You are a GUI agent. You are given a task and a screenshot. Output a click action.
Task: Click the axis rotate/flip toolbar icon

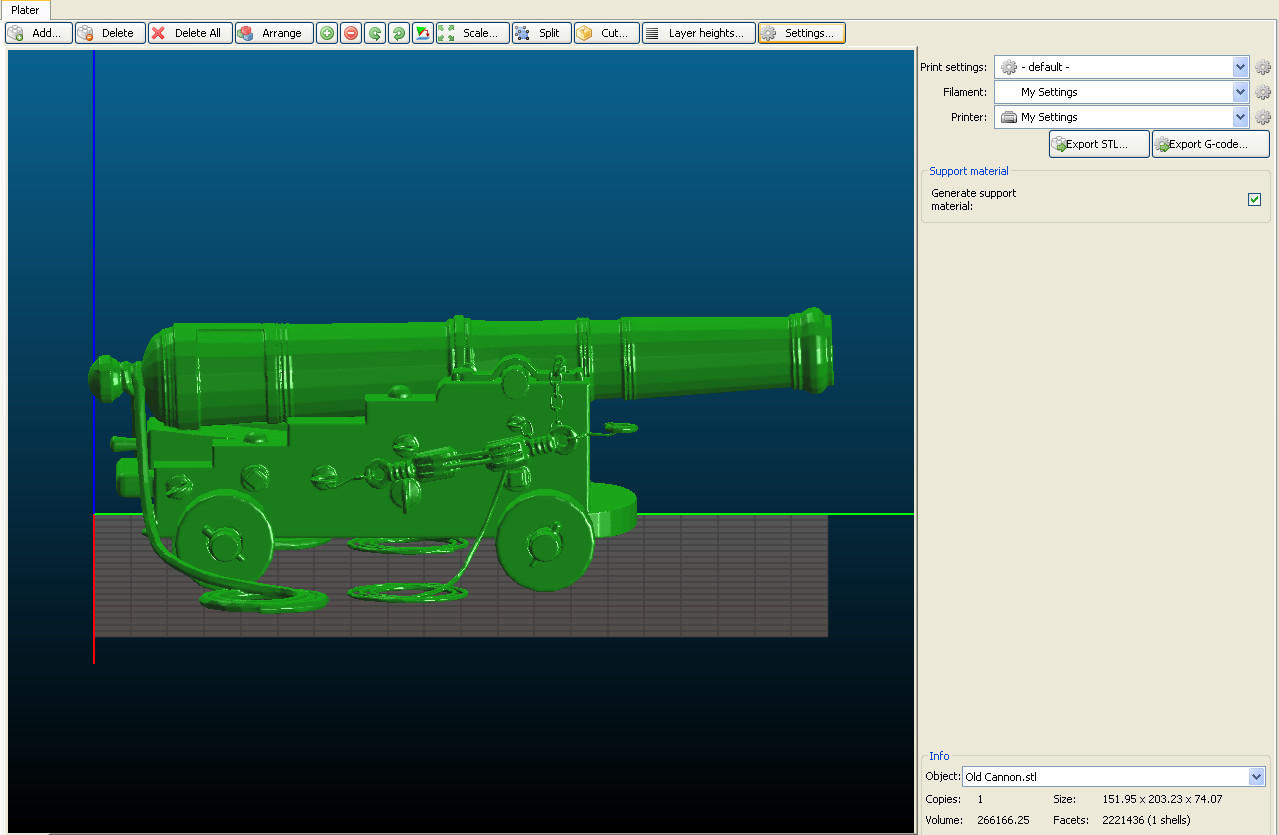pos(423,33)
